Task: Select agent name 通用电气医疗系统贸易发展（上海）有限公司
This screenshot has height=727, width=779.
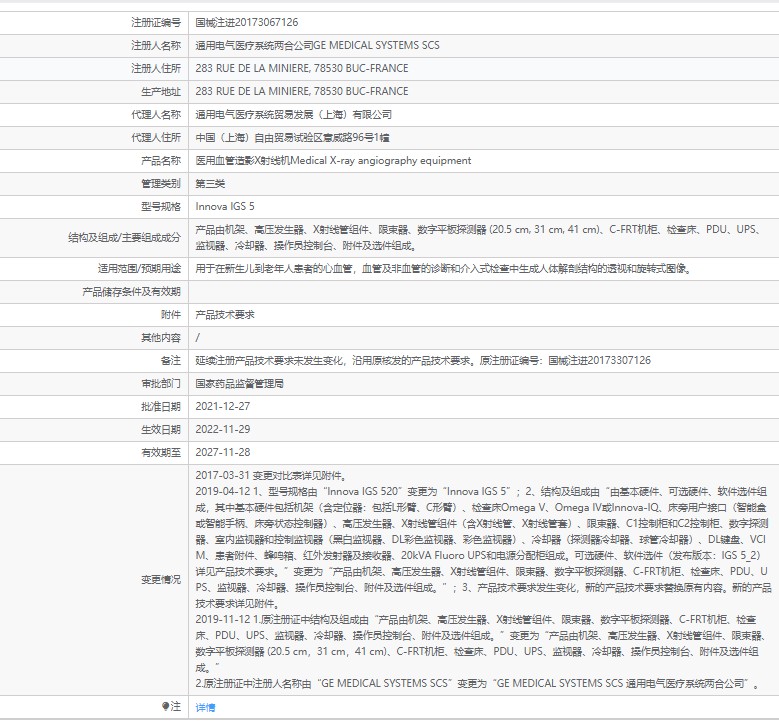Action: 294,115
